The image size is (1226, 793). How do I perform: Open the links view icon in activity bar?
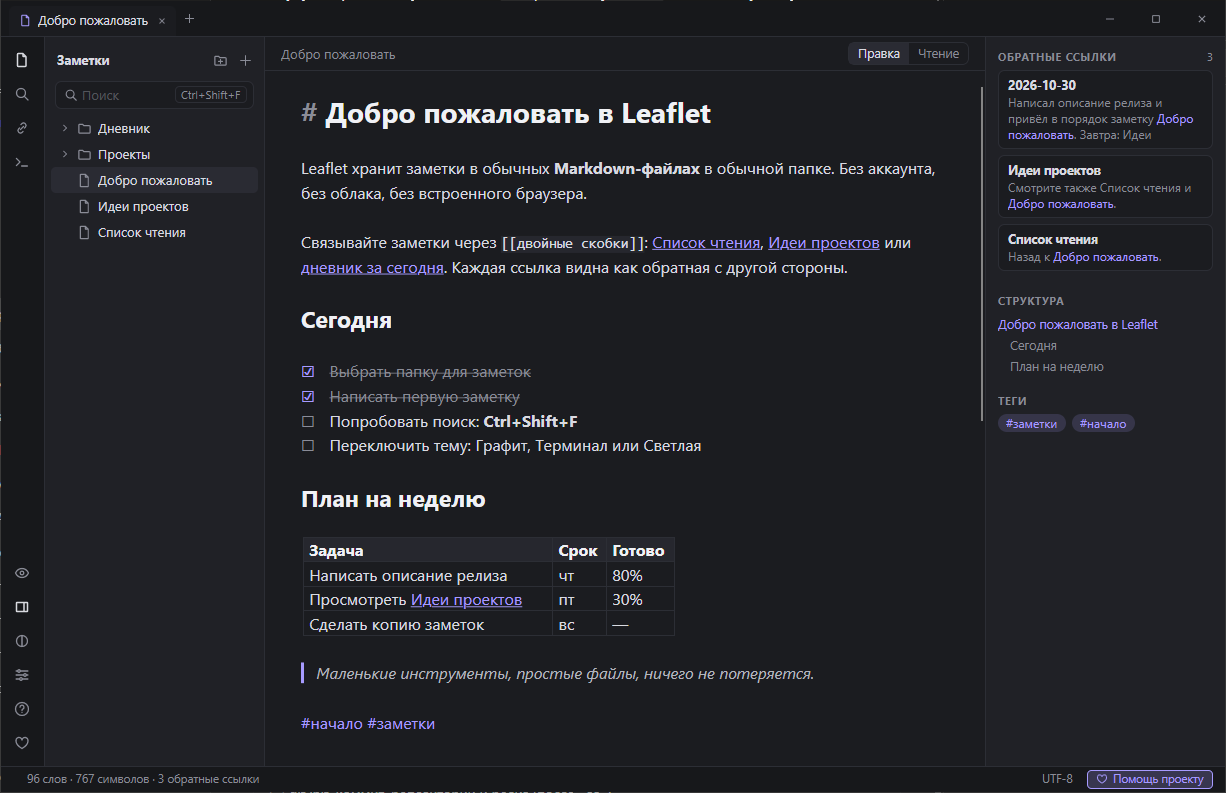[22, 128]
